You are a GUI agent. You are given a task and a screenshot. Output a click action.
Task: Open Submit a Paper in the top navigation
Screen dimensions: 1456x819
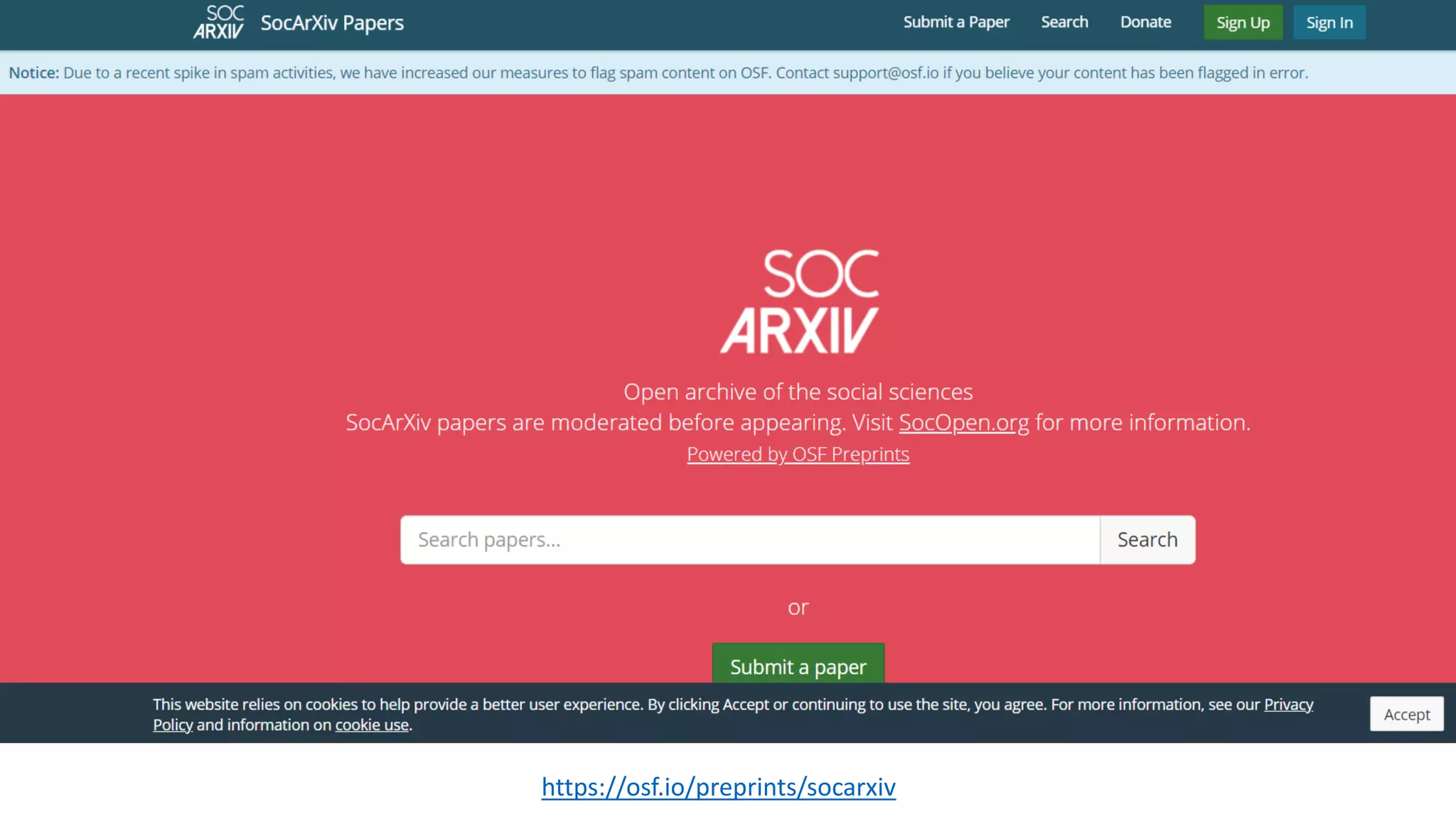pos(956,22)
